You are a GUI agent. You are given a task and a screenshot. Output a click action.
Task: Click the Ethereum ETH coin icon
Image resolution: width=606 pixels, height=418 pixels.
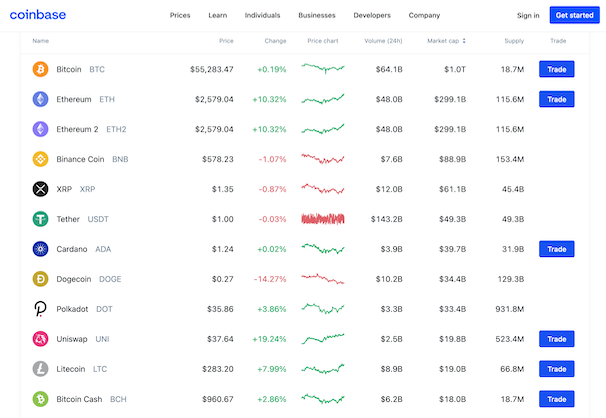click(40, 99)
